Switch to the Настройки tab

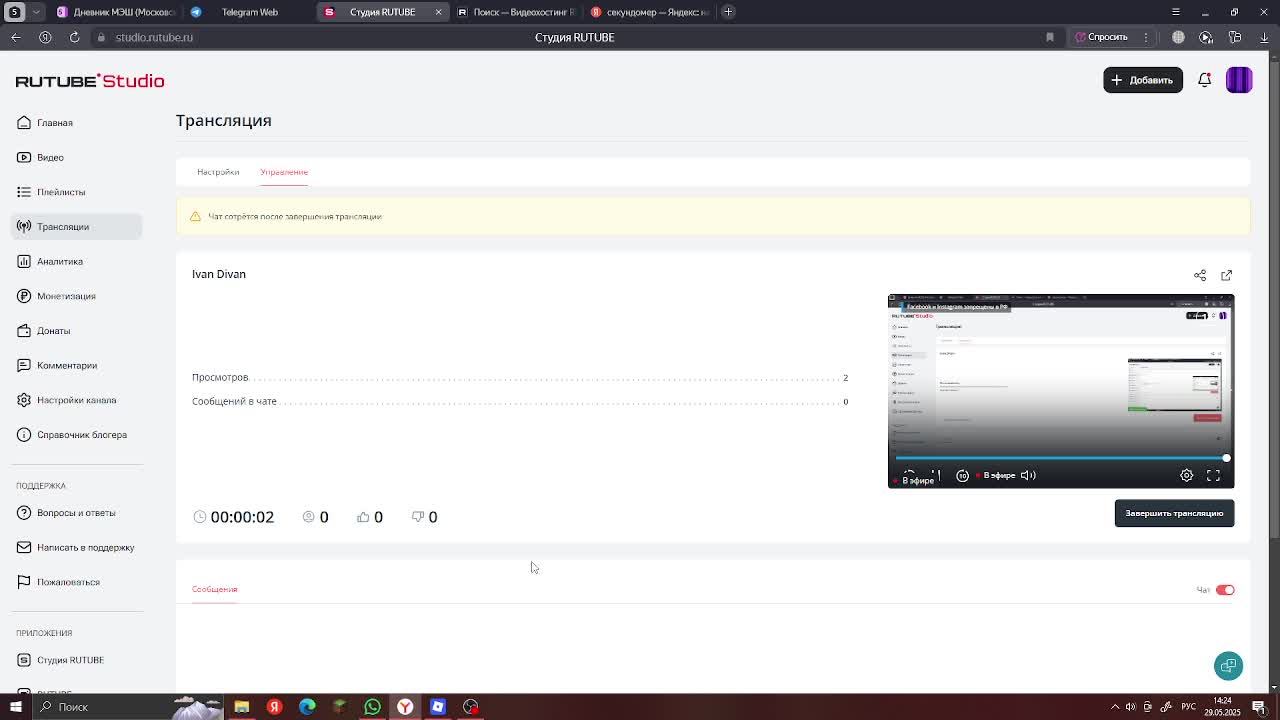[x=218, y=172]
